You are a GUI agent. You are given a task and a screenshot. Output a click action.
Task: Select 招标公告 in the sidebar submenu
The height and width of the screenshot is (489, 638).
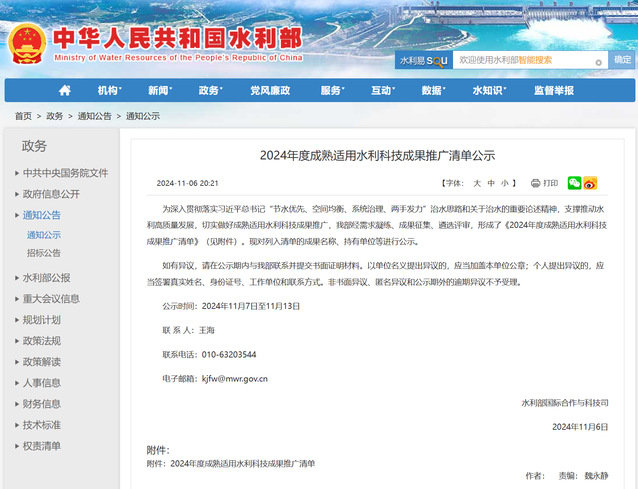coord(43,253)
